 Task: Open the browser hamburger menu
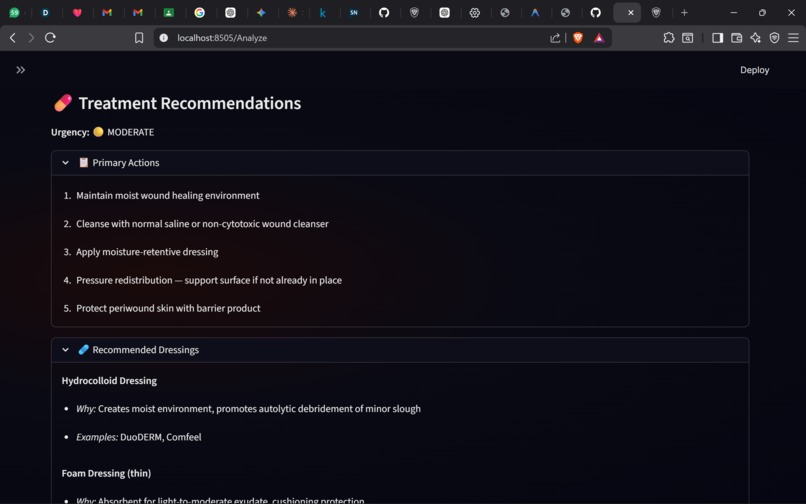coord(793,38)
